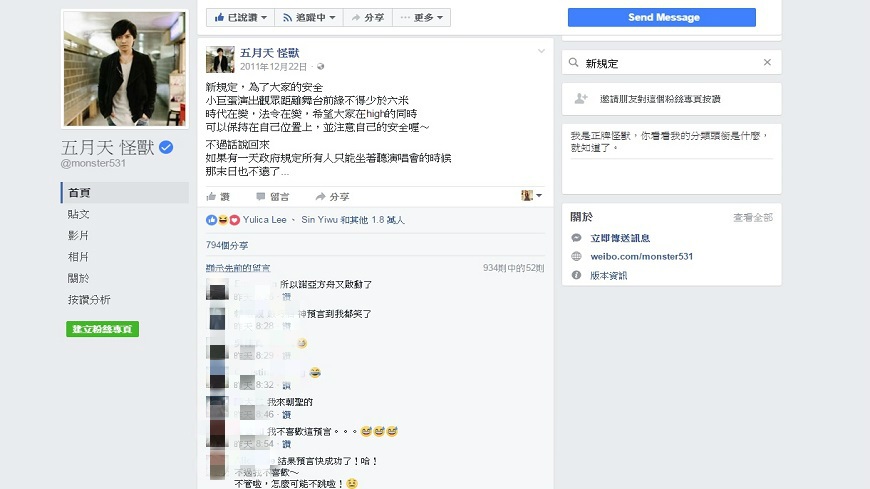Click the magnifier icon in the page search
This screenshot has width=870, height=489.
coord(574,63)
